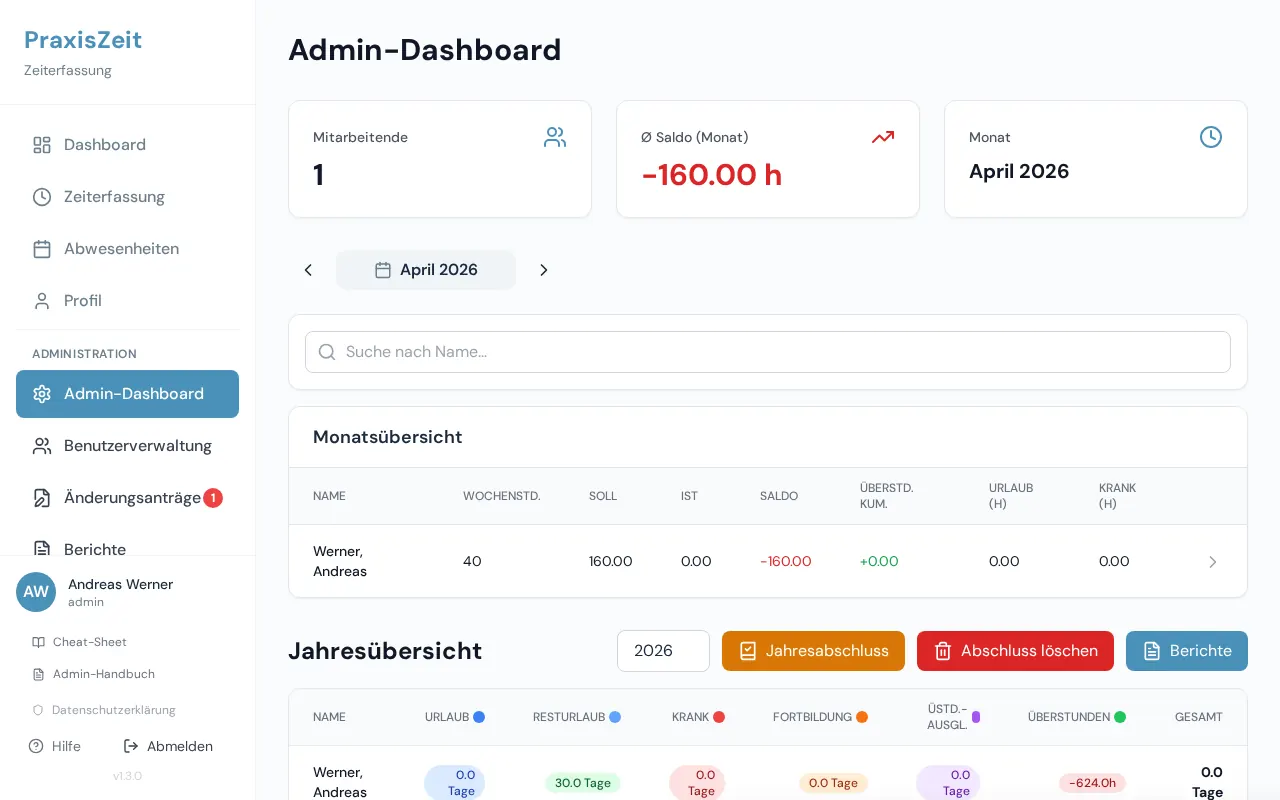Open the Datenschutzerklärung link
1280x800 pixels.
[104, 710]
